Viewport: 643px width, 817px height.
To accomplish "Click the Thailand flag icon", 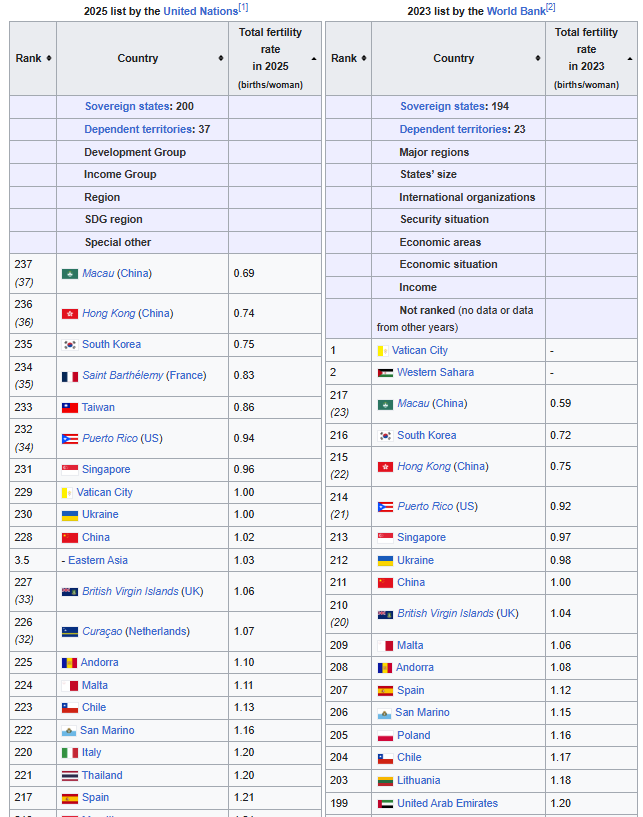I will coord(70,776).
